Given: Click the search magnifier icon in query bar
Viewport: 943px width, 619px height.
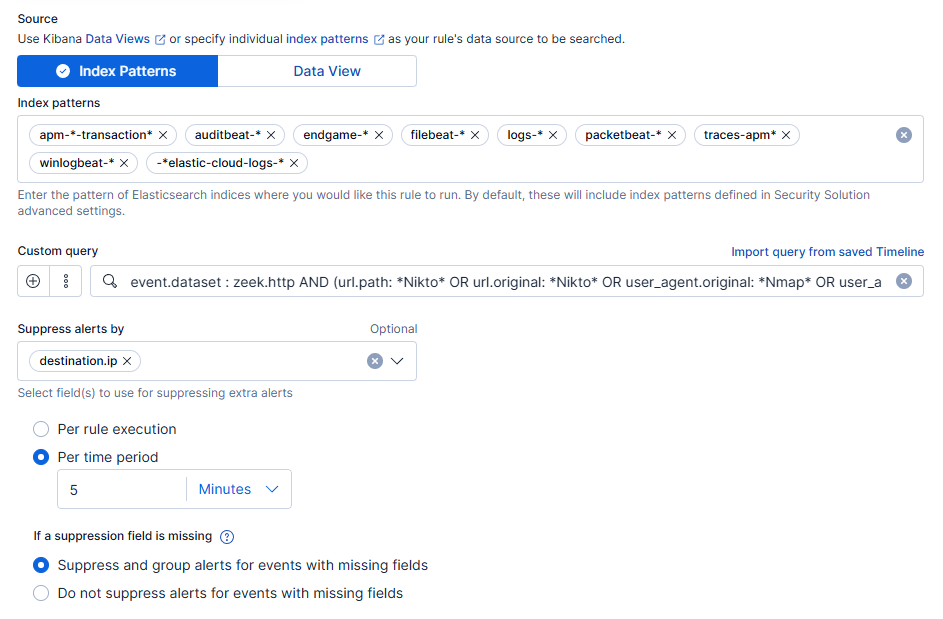Looking at the screenshot, I should click(x=109, y=281).
